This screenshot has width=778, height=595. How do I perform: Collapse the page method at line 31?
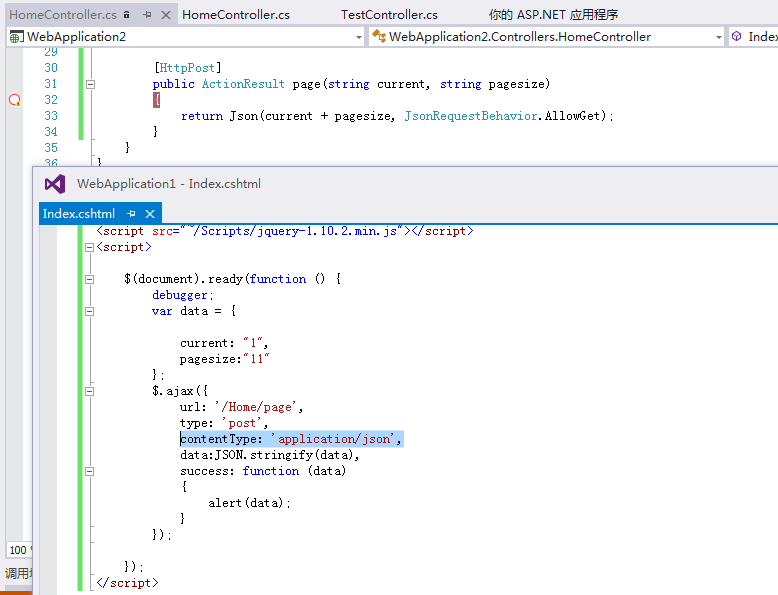point(90,84)
